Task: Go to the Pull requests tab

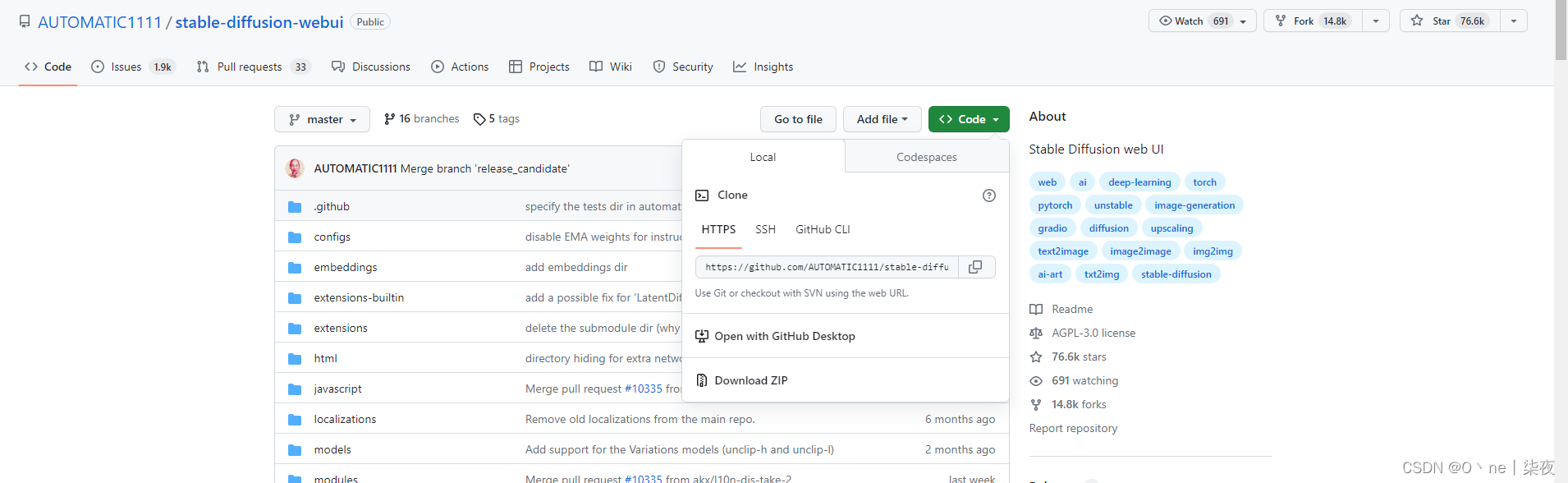Action: pos(254,67)
